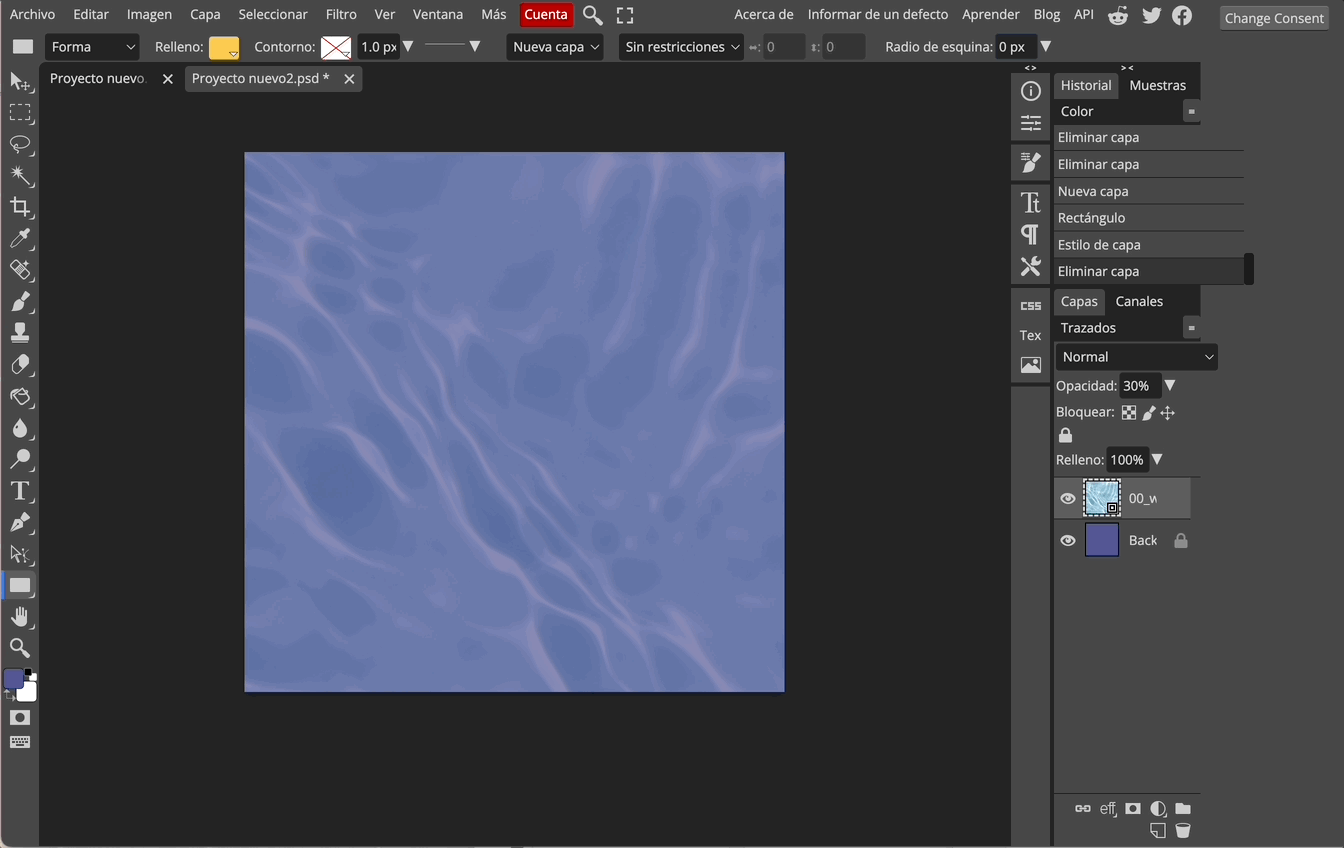This screenshot has width=1344, height=848.
Task: Toggle lock transparent pixels checkerboard
Action: tap(1129, 413)
